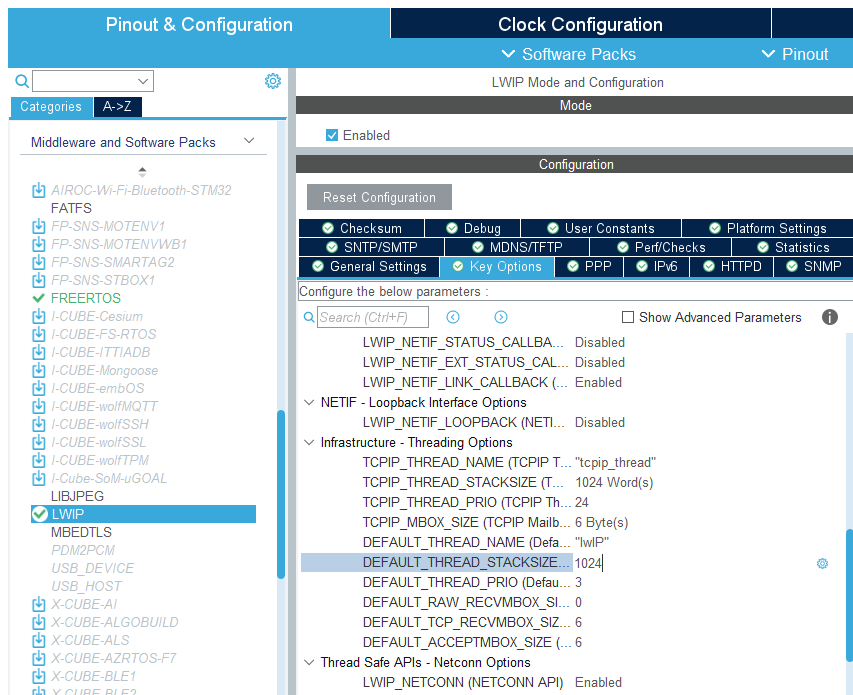Open the Debug tab
Viewport: 853px width, 695px height.
(x=473, y=228)
